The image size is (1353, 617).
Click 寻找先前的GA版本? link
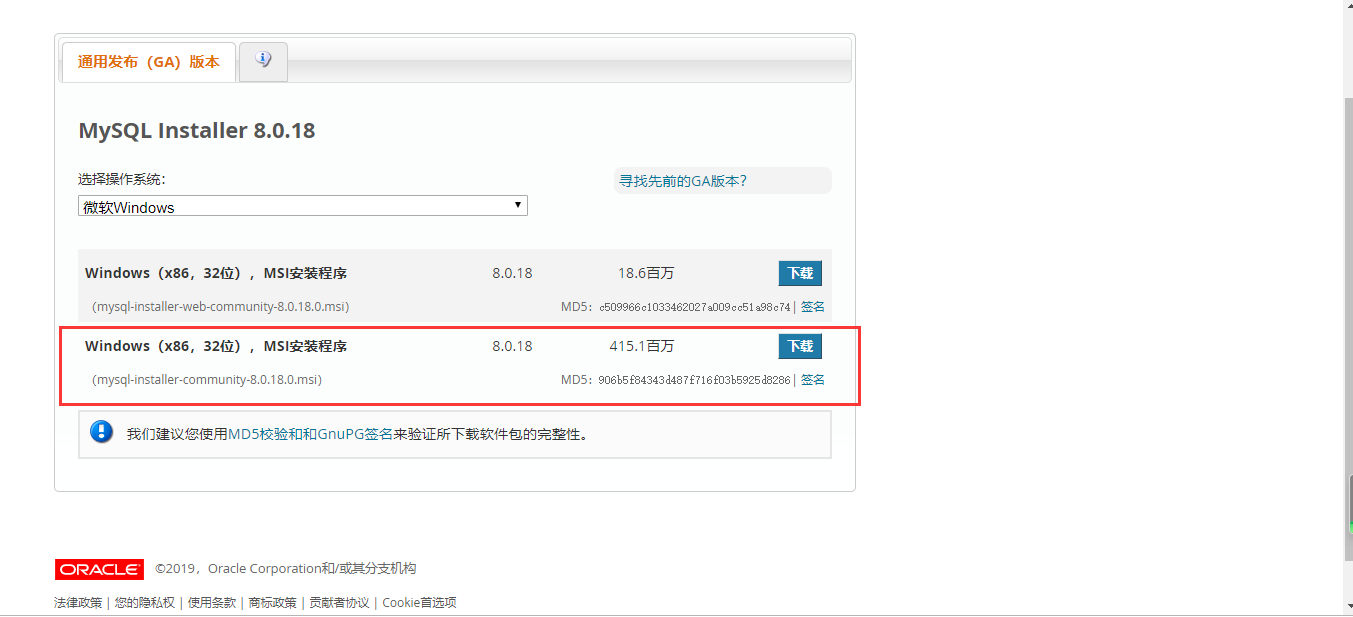coord(683,181)
